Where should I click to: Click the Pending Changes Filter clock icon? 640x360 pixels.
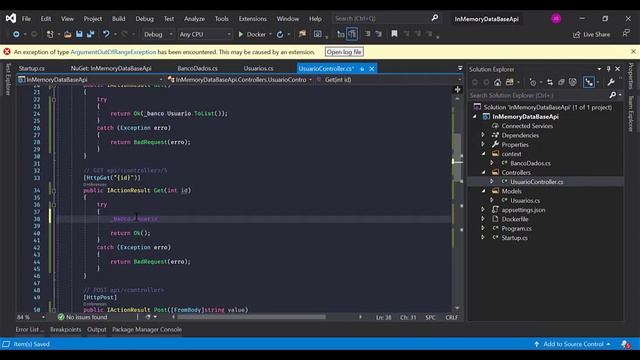coord(533,82)
